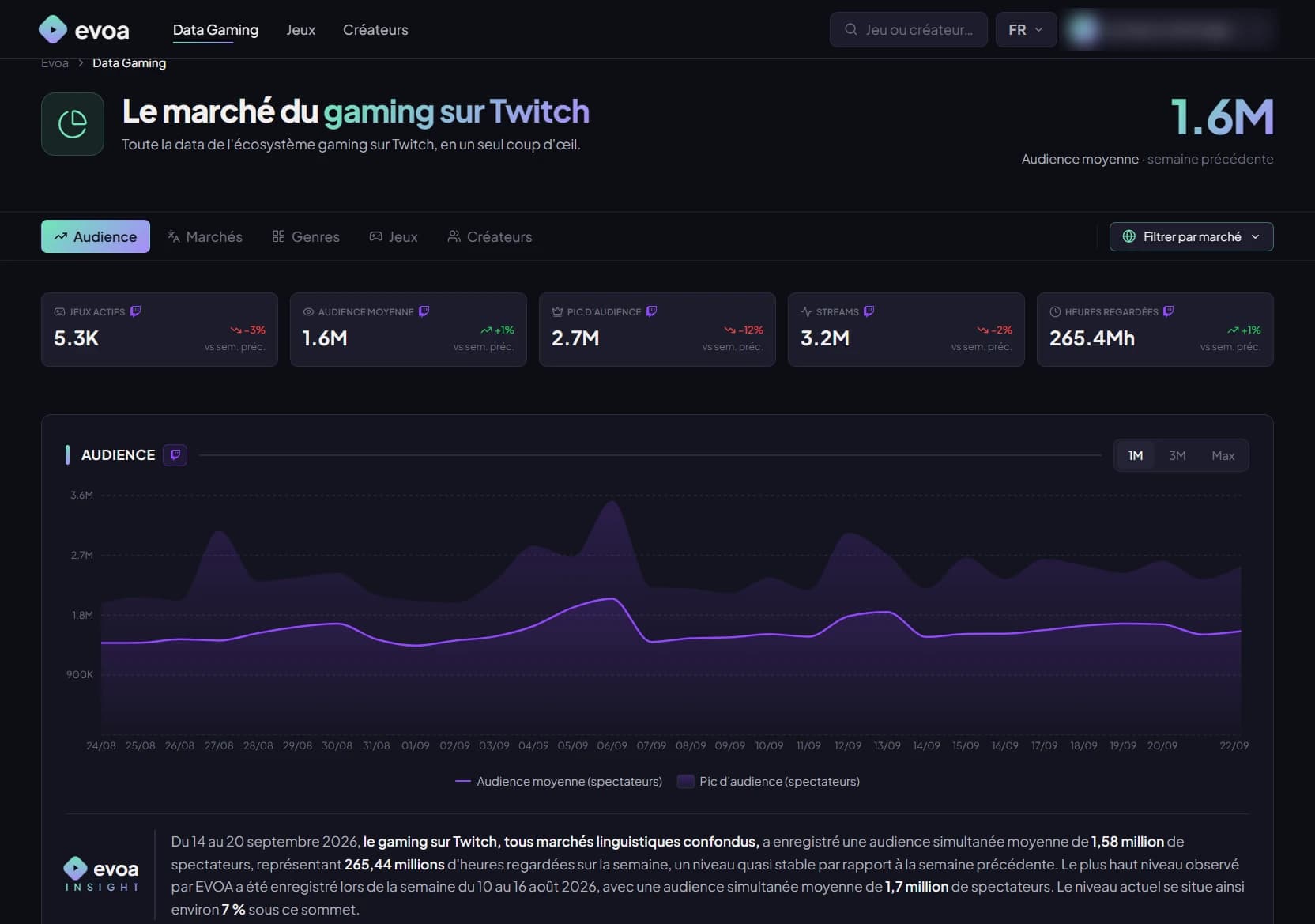1315x924 pixels.
Task: Select the 3M time range
Action: tap(1177, 455)
